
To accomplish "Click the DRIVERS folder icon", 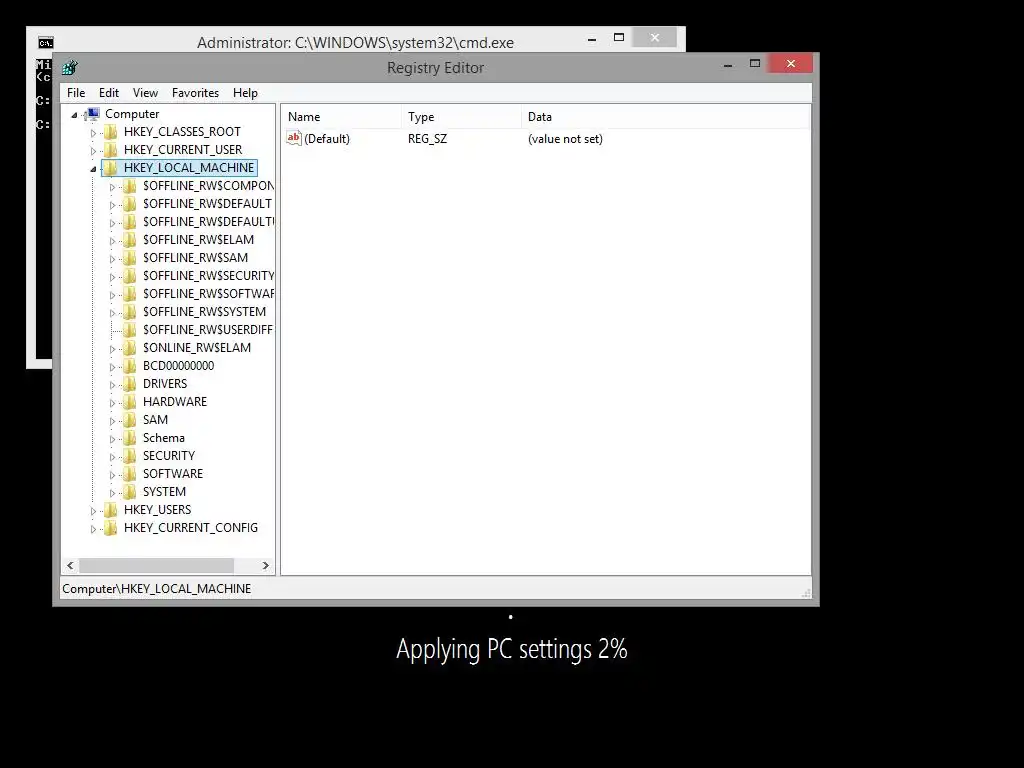I will 130,383.
